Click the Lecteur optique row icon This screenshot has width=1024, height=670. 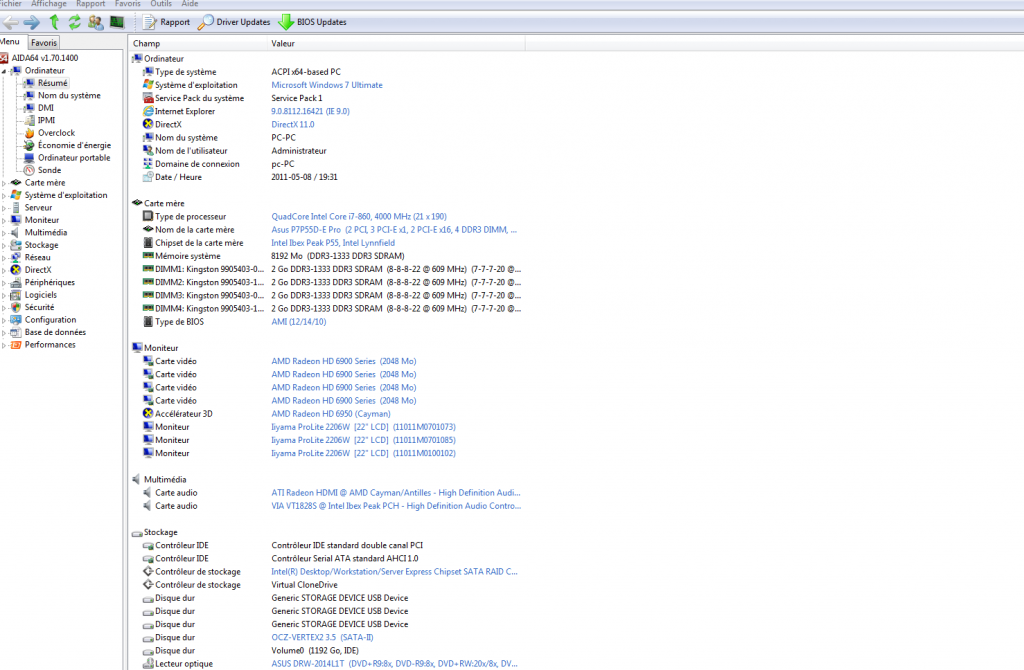(148, 663)
